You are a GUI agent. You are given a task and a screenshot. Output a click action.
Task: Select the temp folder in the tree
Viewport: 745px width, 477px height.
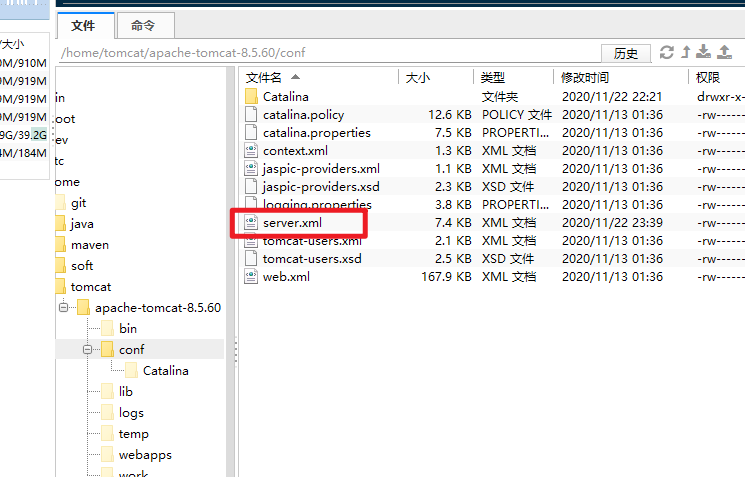coord(134,434)
